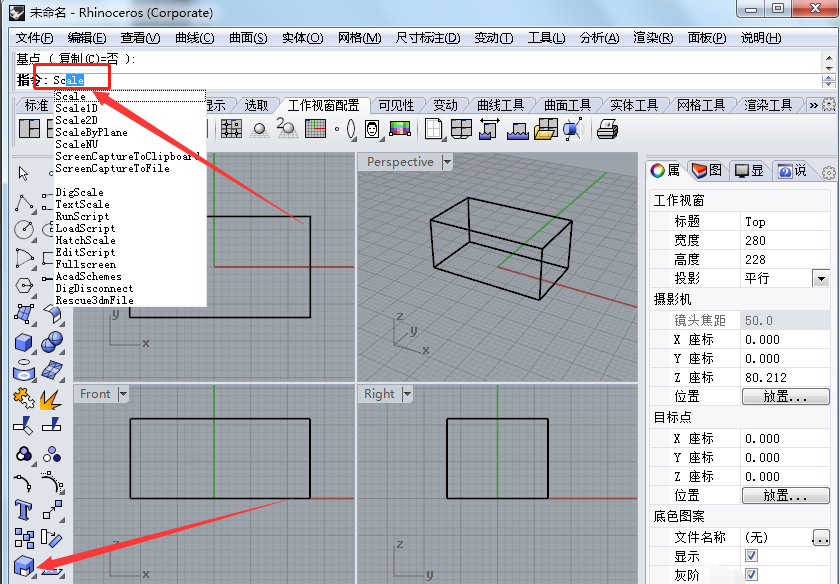Select the Scale 3D box tool
This screenshot has height=584, width=840.
click(24, 566)
